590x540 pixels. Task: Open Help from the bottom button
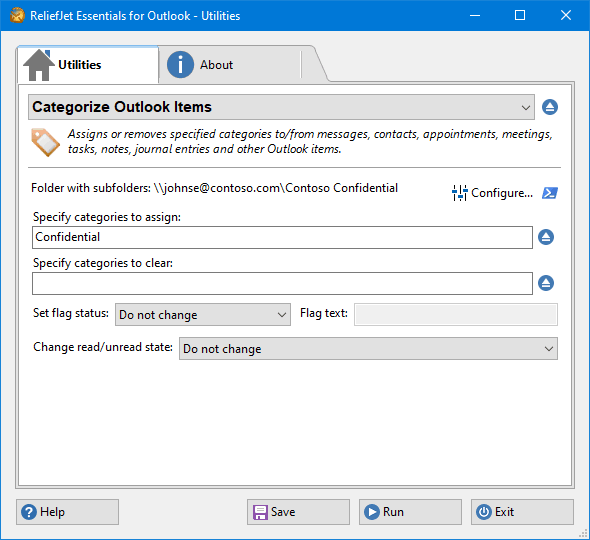coord(67,512)
